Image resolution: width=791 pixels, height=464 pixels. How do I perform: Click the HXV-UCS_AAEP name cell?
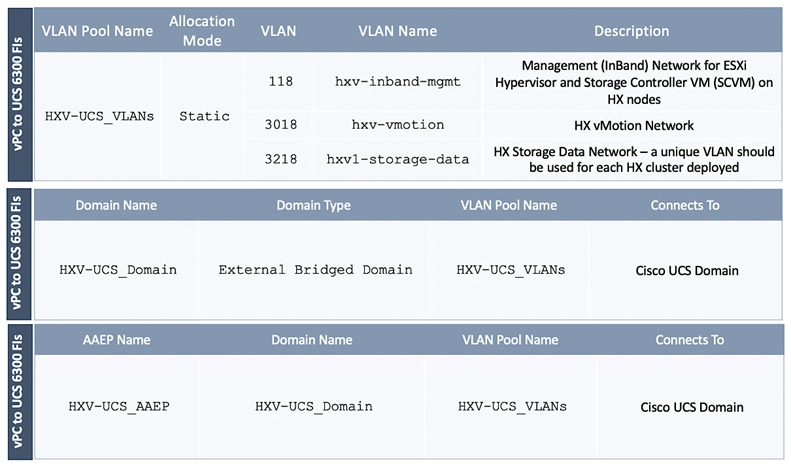[119, 406]
